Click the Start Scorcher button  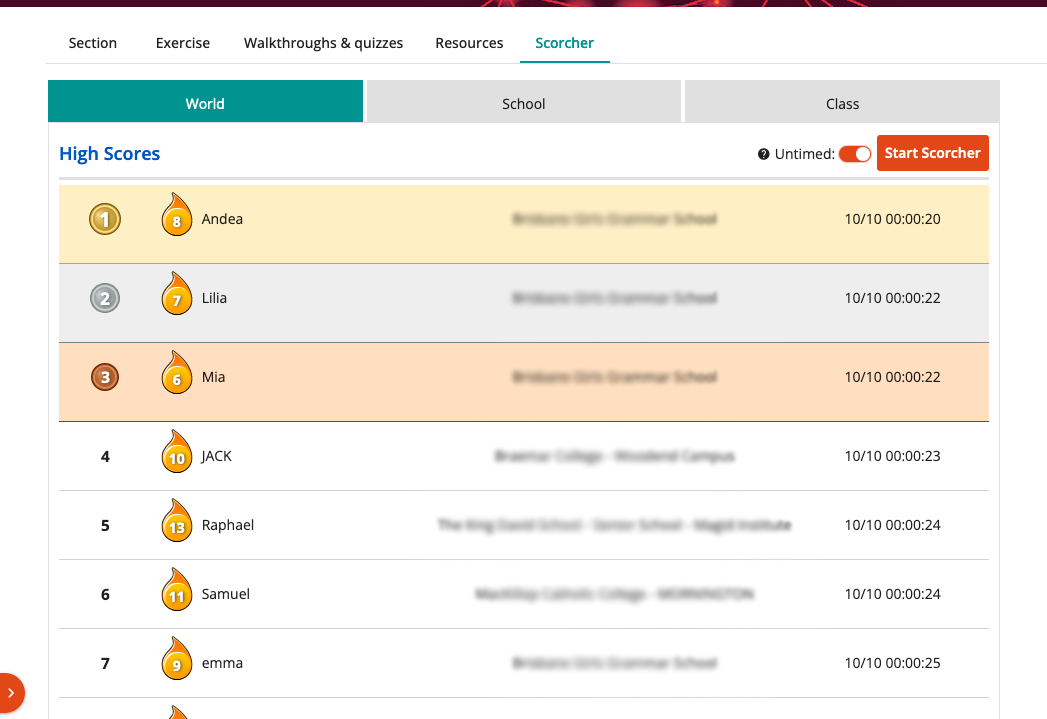[932, 153]
